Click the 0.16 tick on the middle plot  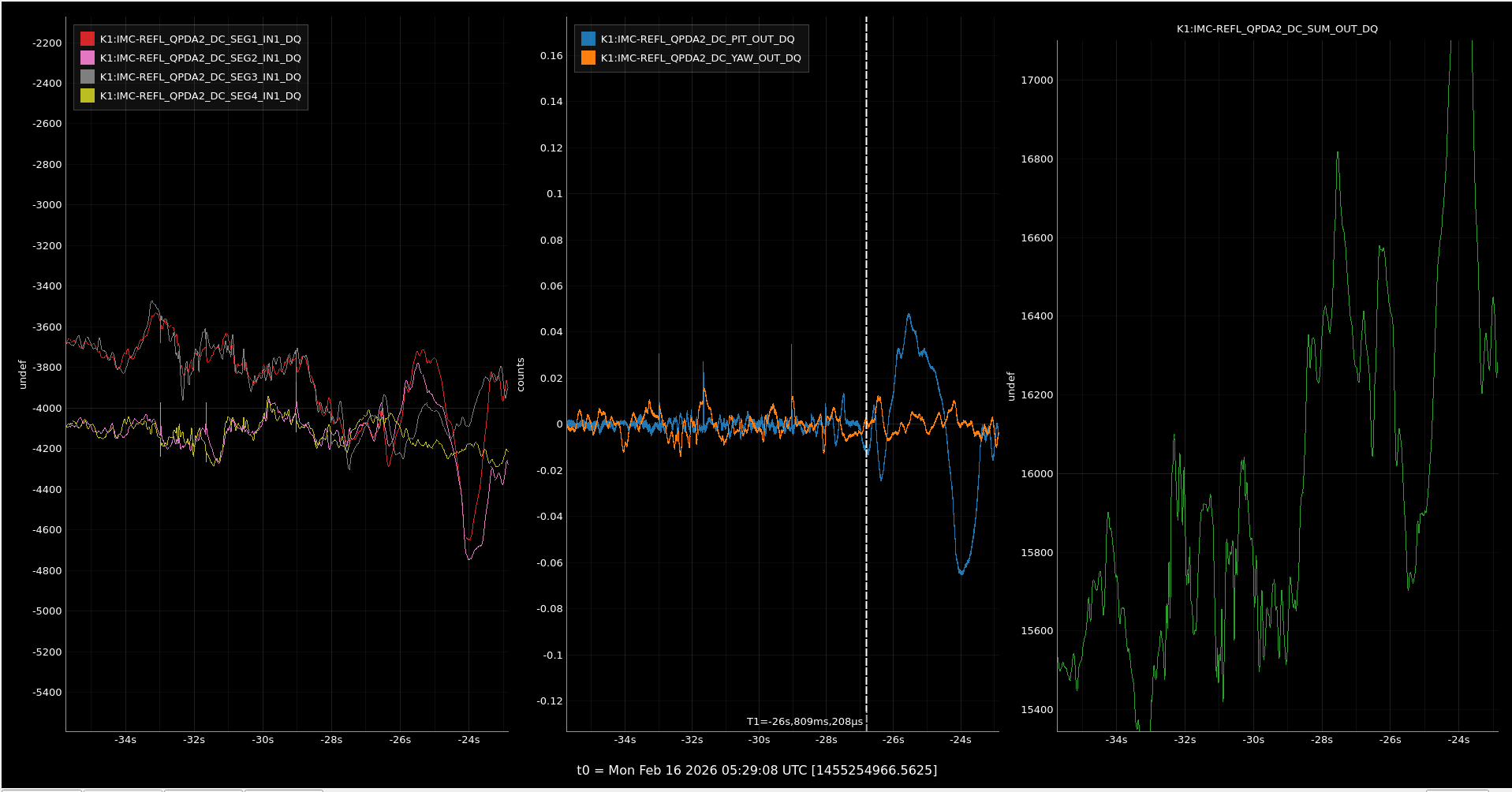[551, 56]
